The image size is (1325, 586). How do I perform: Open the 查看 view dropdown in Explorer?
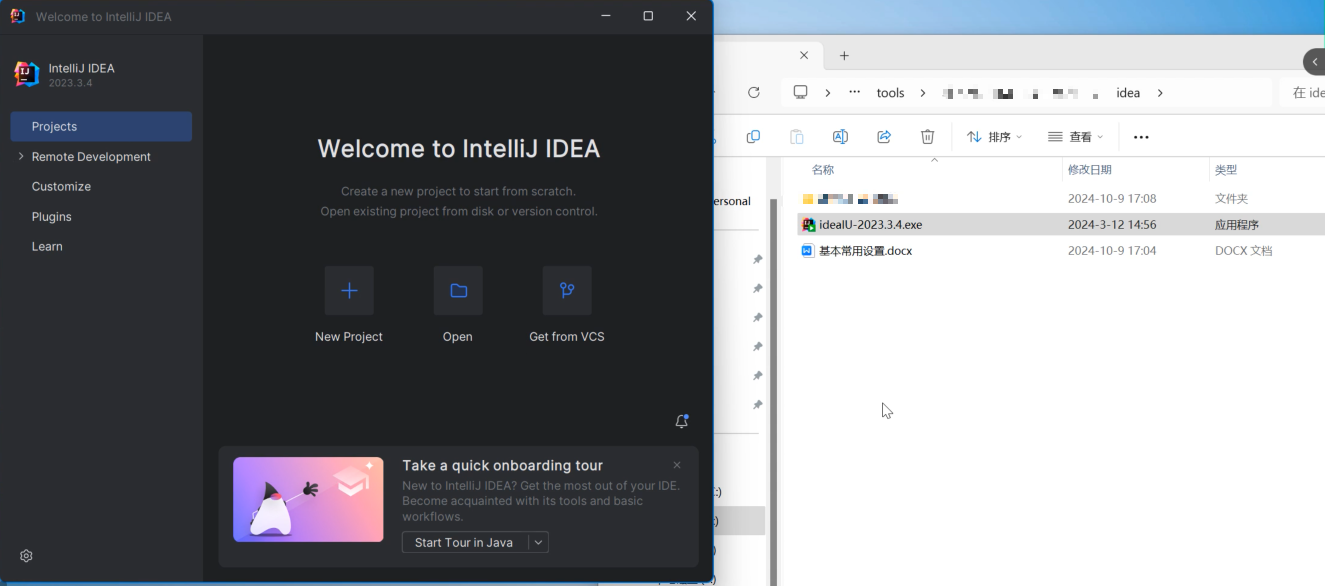1075,137
